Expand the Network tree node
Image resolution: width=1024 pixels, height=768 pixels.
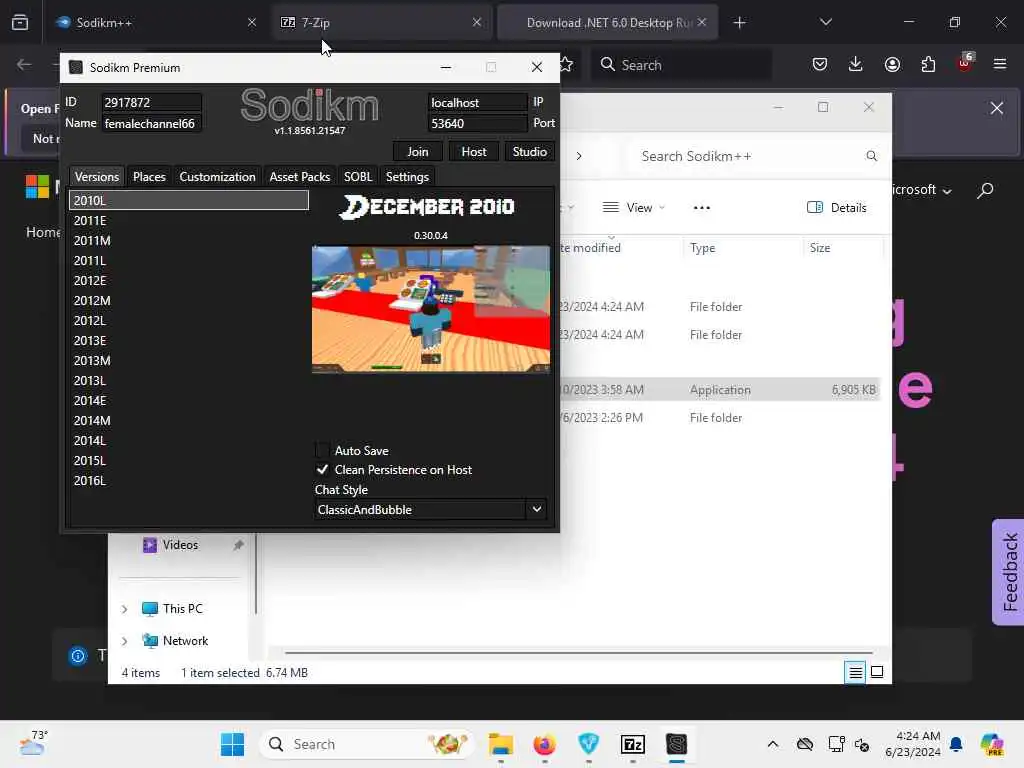[x=124, y=641]
